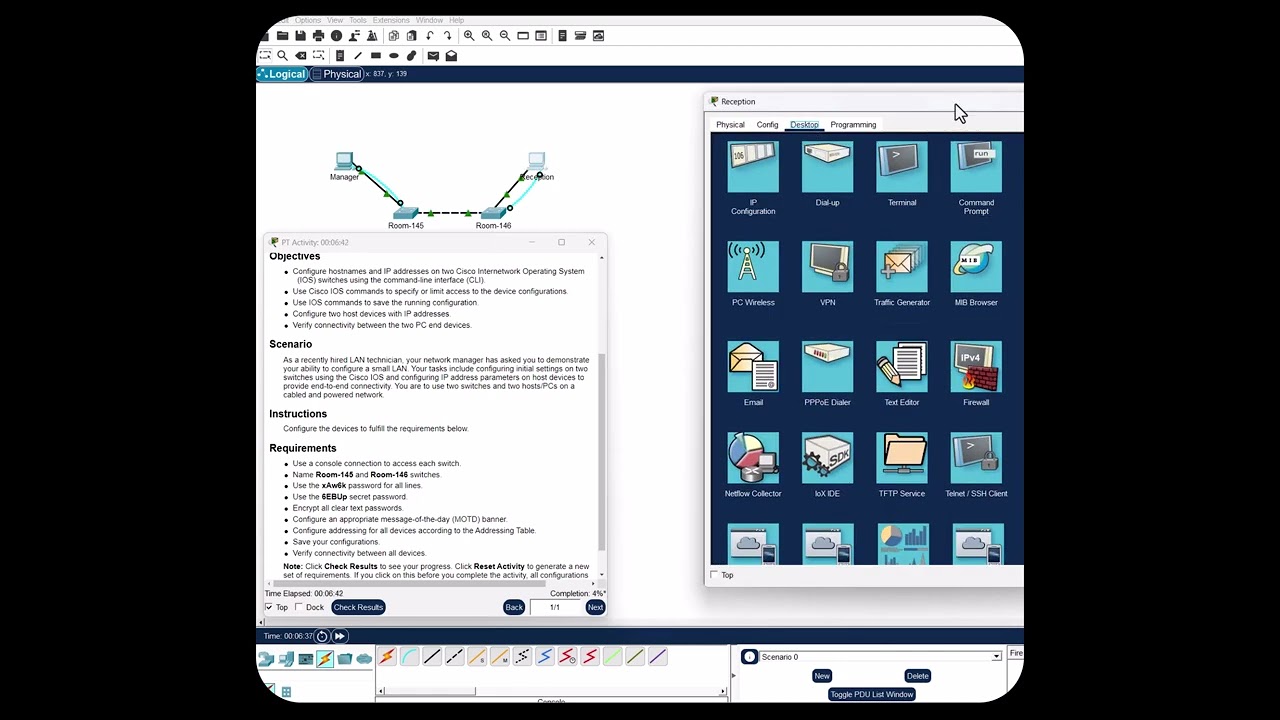
Task: Open the Telnet / SSH Client
Action: coord(976,465)
